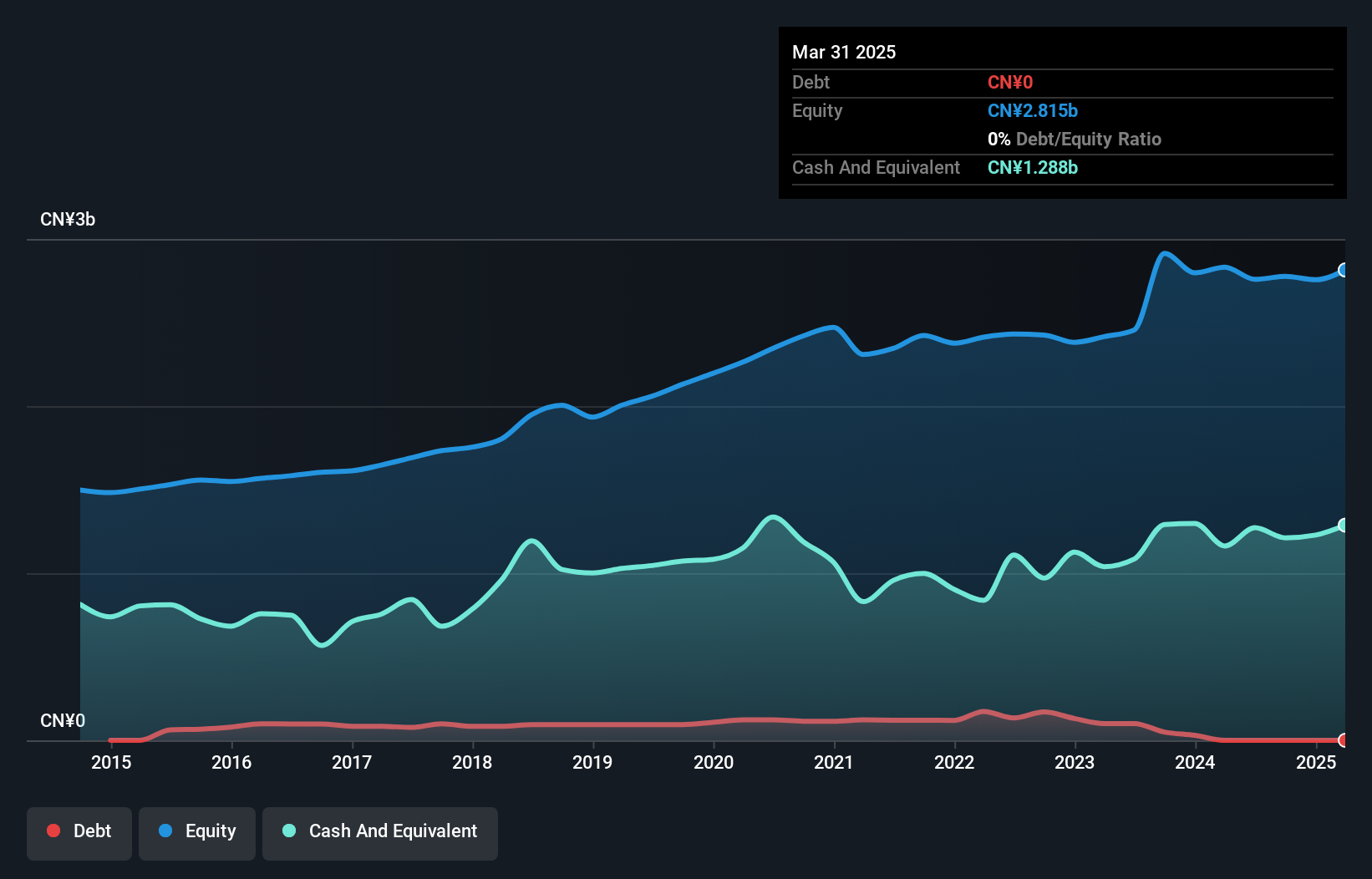Toggle the Debt series legend button

click(x=79, y=833)
